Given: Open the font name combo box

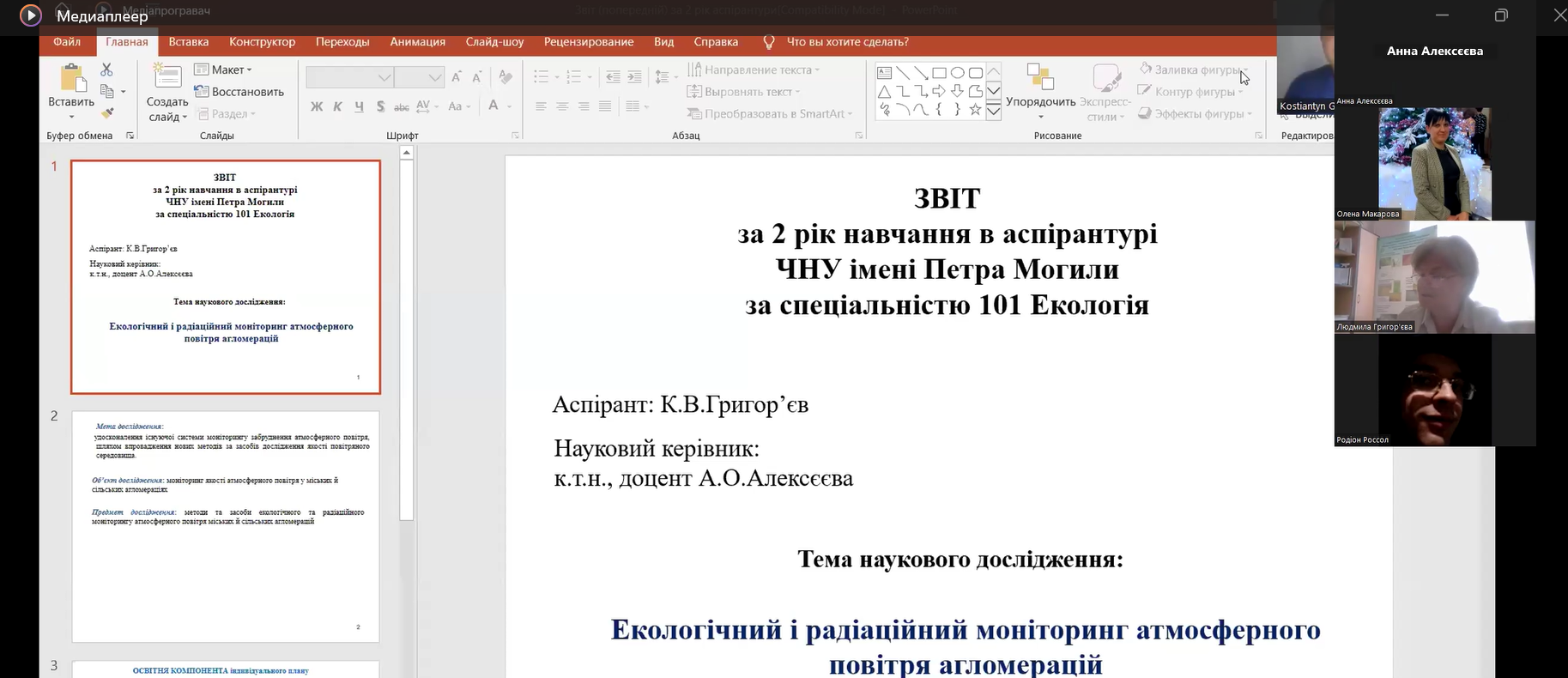Looking at the screenshot, I should point(349,77).
